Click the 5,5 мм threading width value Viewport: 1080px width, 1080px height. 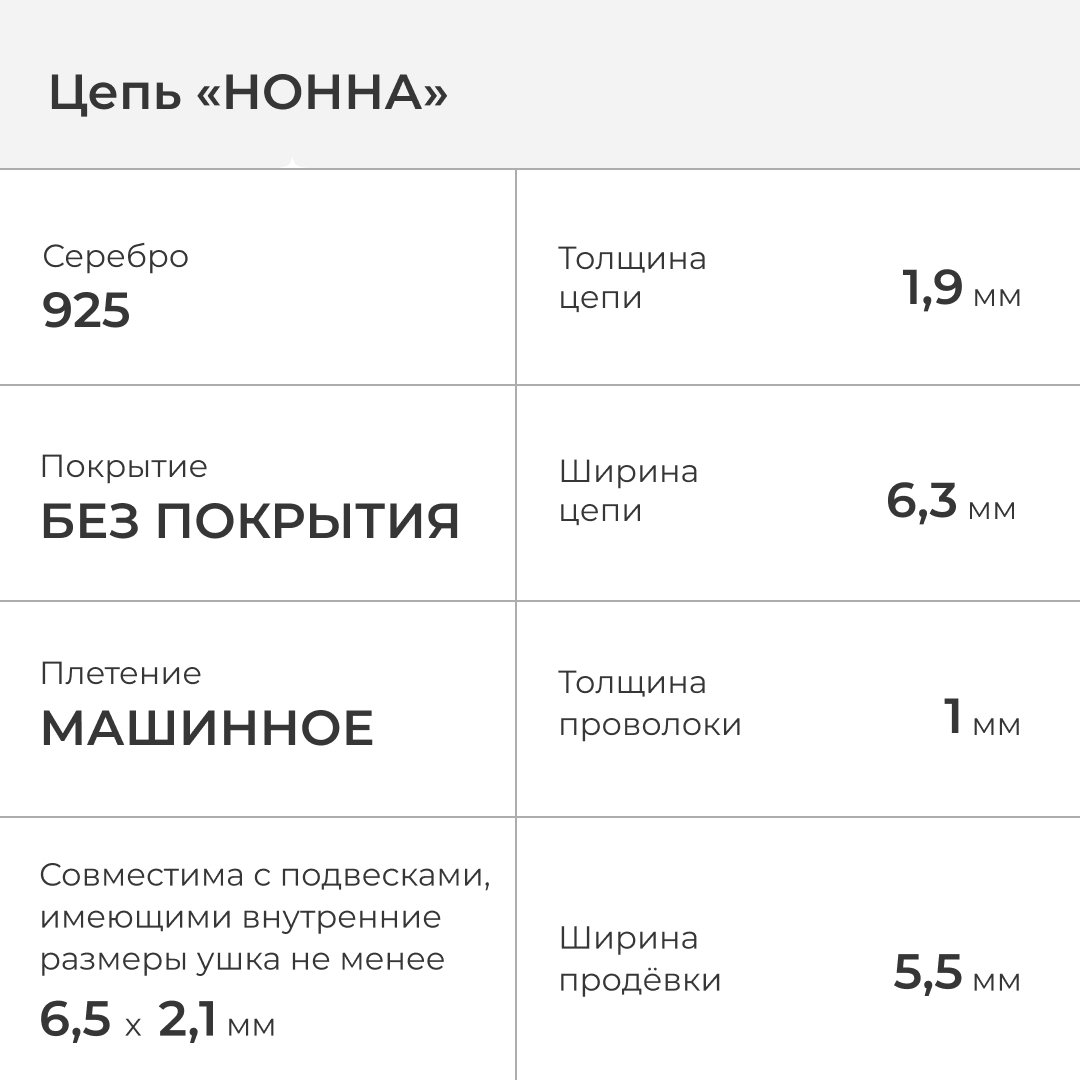[956, 974]
